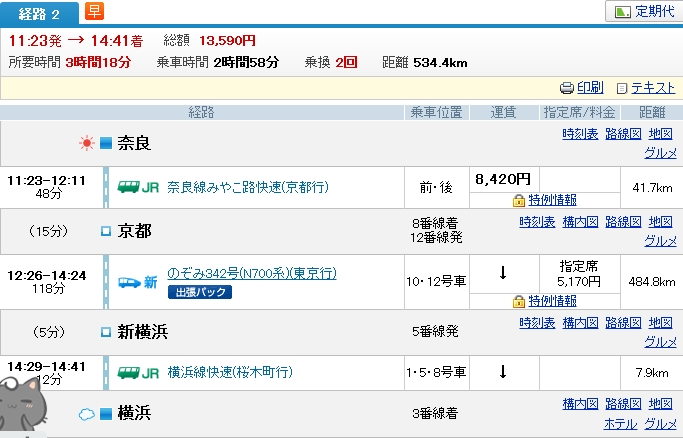Open 地図 link for 京都
The image size is (683, 438).
click(660, 222)
